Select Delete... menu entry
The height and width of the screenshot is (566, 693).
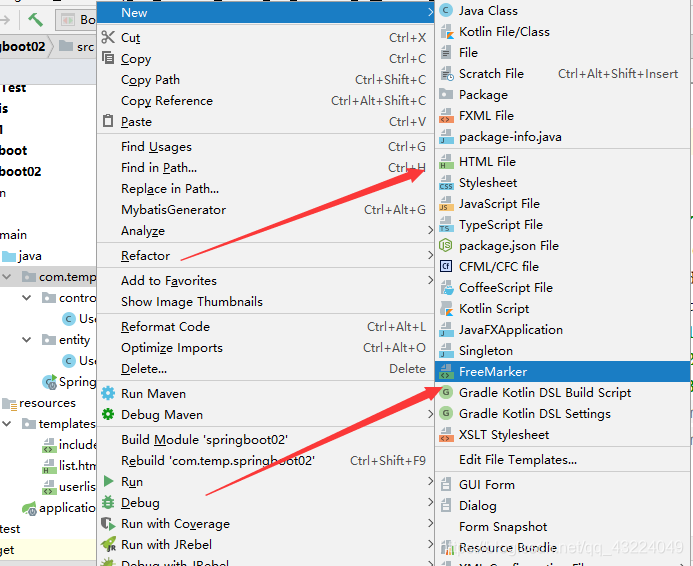[x=266, y=369]
